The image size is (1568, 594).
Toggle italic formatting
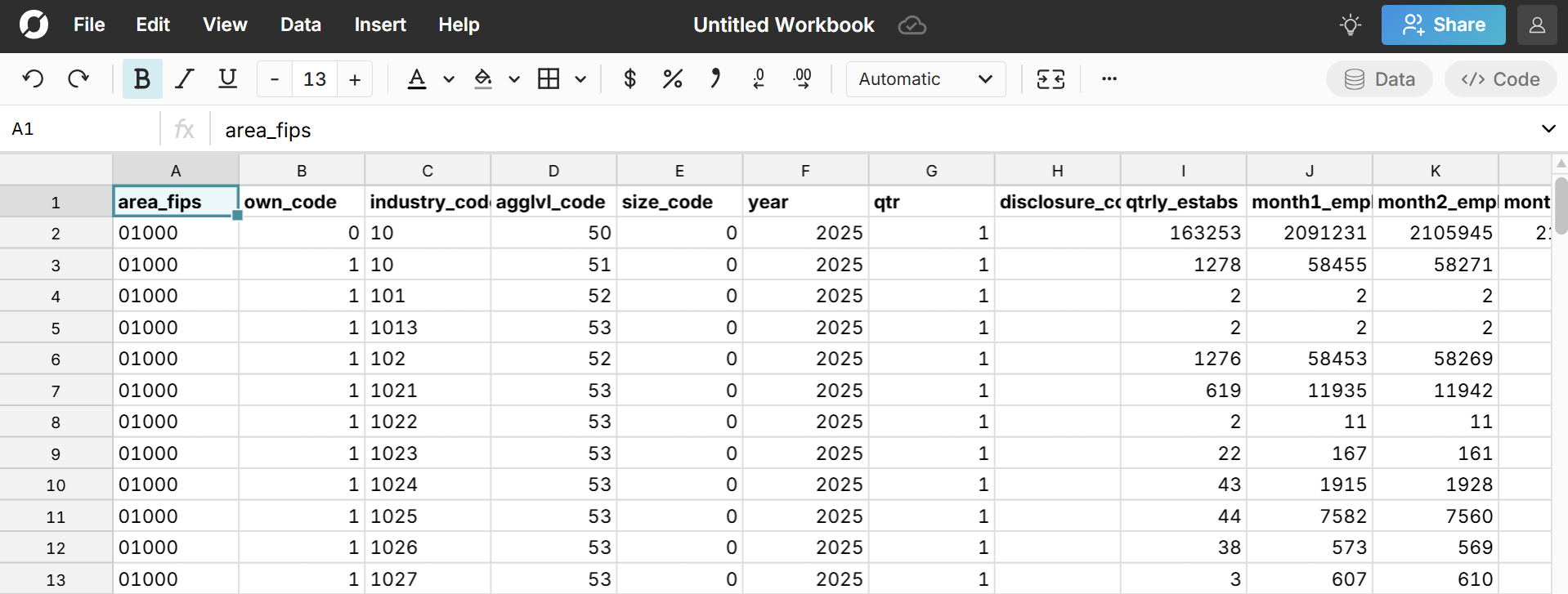(x=185, y=79)
